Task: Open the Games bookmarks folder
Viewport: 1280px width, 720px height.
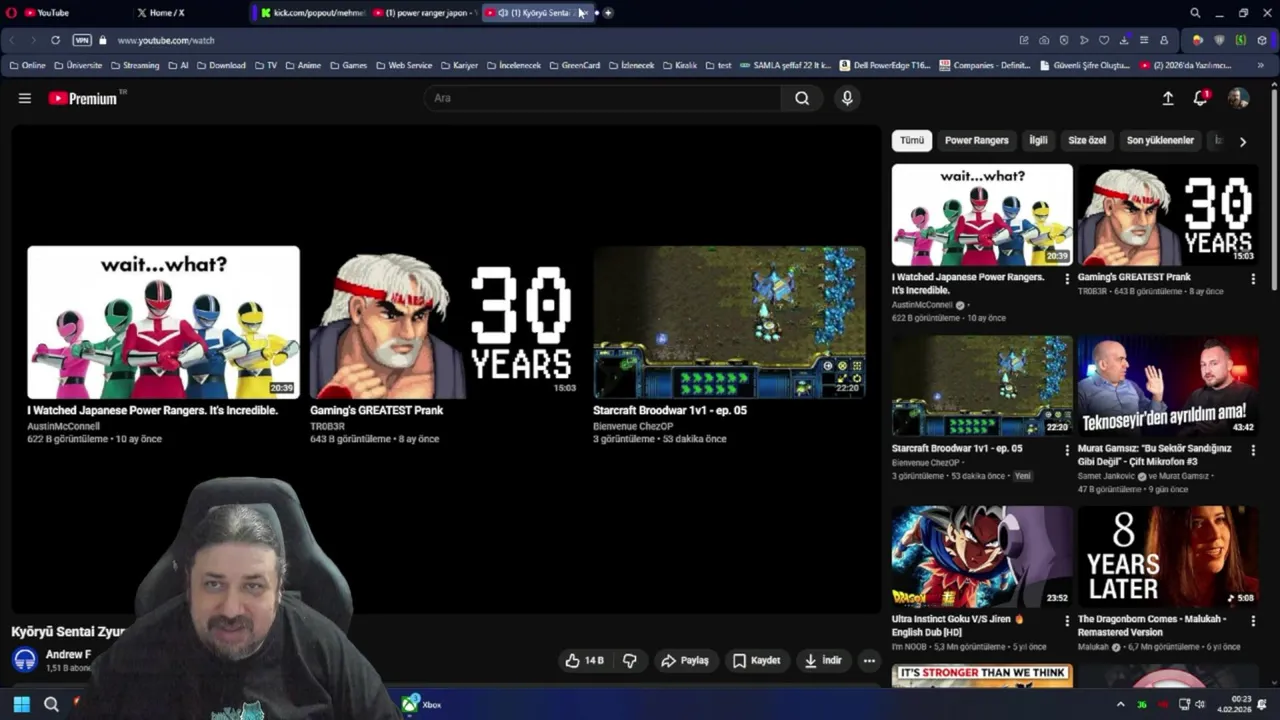Action: pos(348,65)
